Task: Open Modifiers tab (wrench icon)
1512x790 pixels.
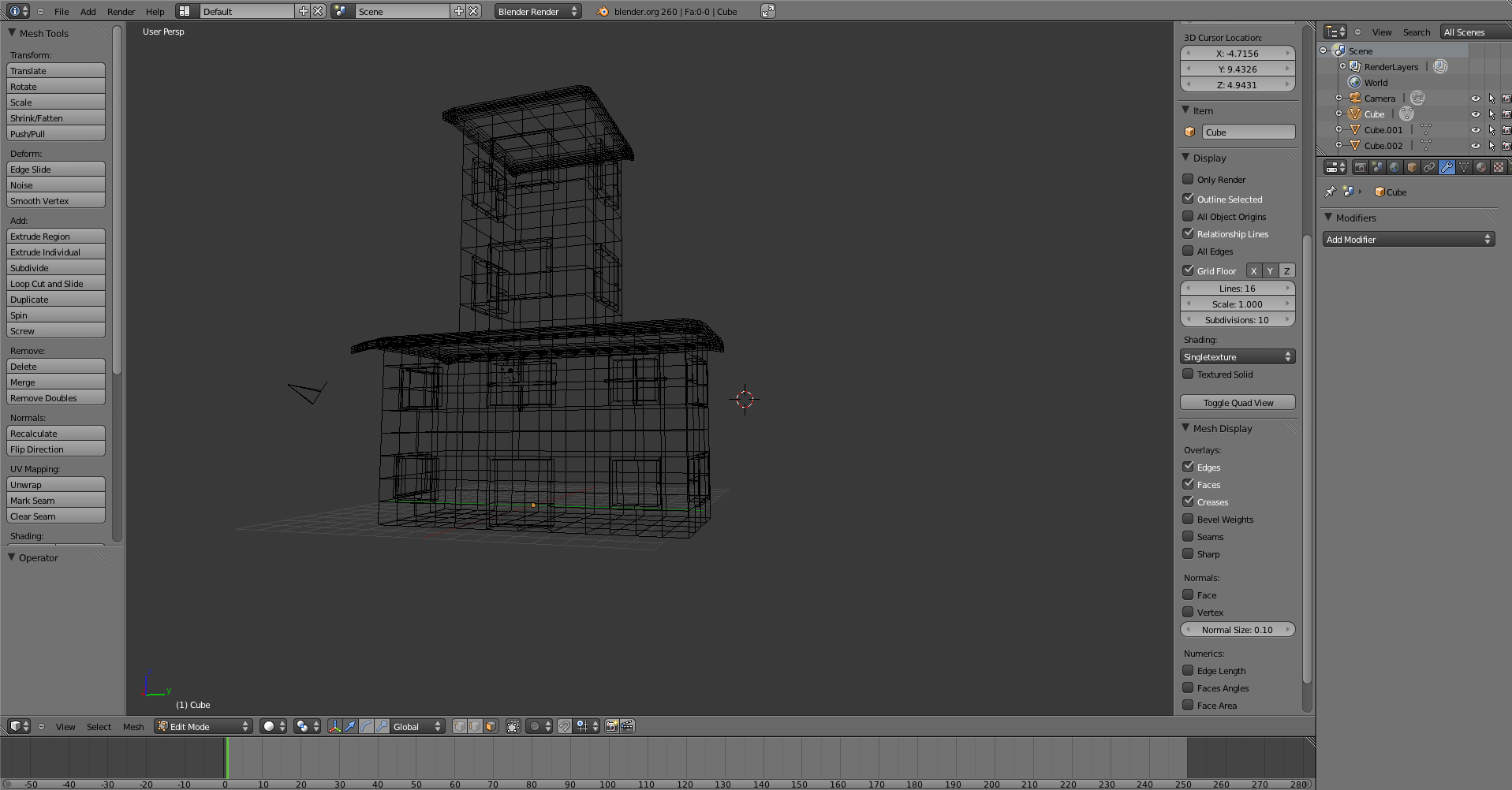Action: click(1447, 167)
